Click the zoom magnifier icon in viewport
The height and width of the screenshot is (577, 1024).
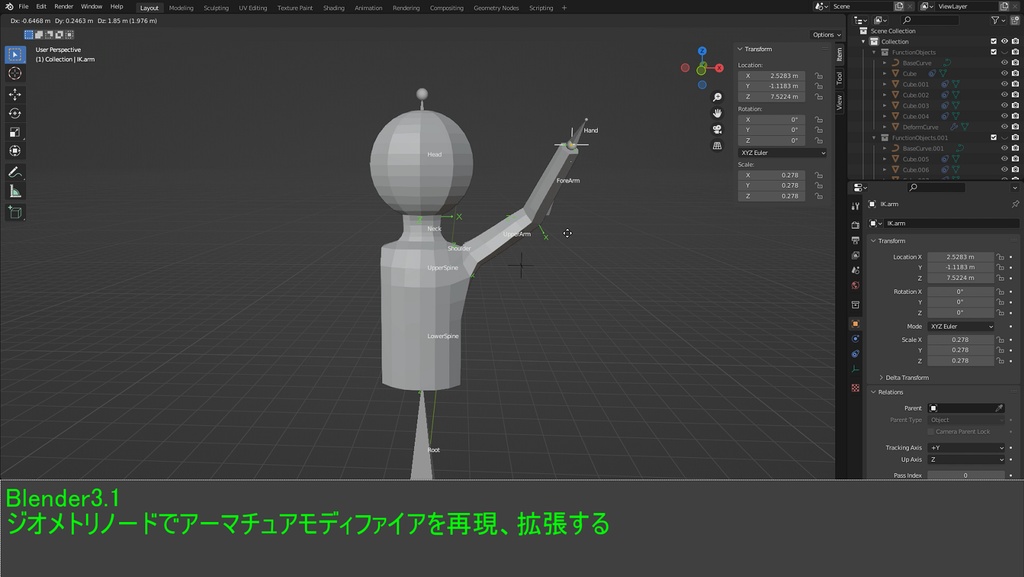(717, 97)
